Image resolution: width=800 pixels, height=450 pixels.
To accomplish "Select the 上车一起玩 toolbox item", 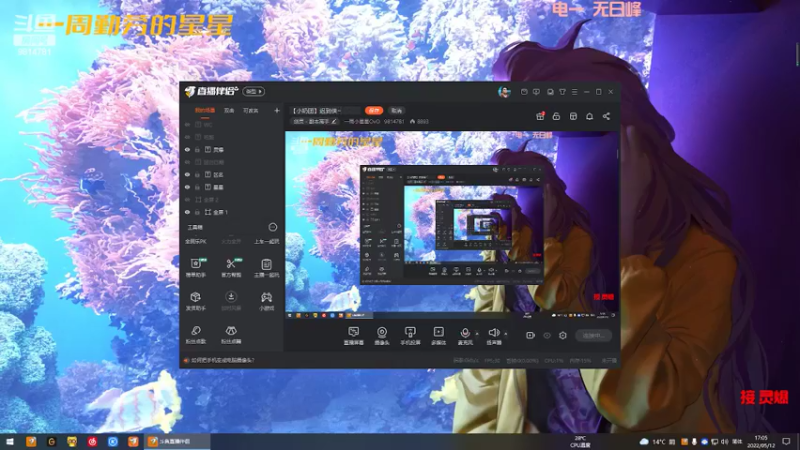I will click(x=266, y=241).
